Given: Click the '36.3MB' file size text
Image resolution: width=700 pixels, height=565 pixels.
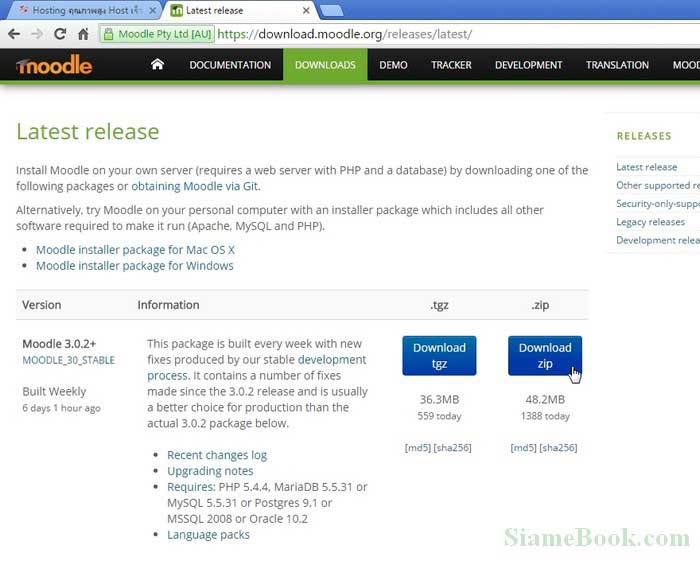Looking at the screenshot, I should 439,399.
